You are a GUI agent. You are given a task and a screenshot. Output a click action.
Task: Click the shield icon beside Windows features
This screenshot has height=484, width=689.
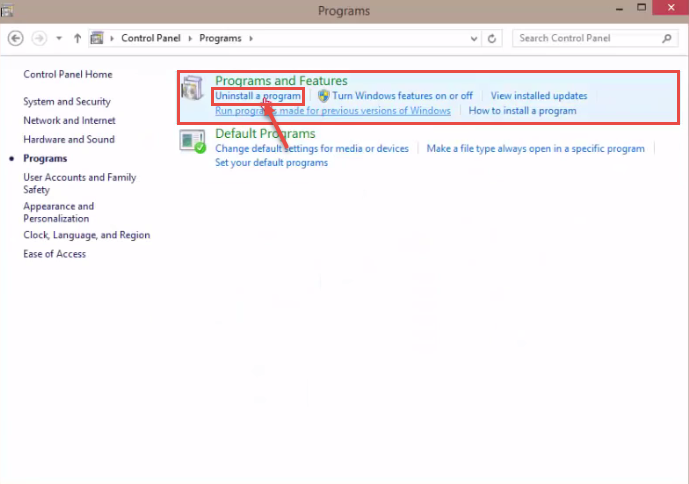coord(324,96)
